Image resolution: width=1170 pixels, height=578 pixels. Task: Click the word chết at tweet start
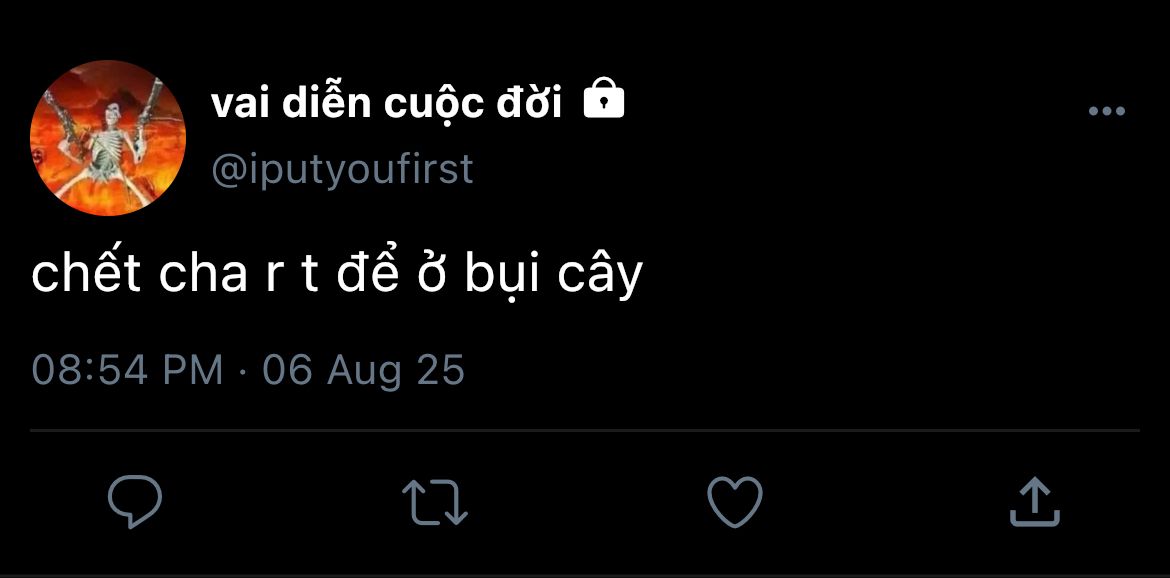87,273
